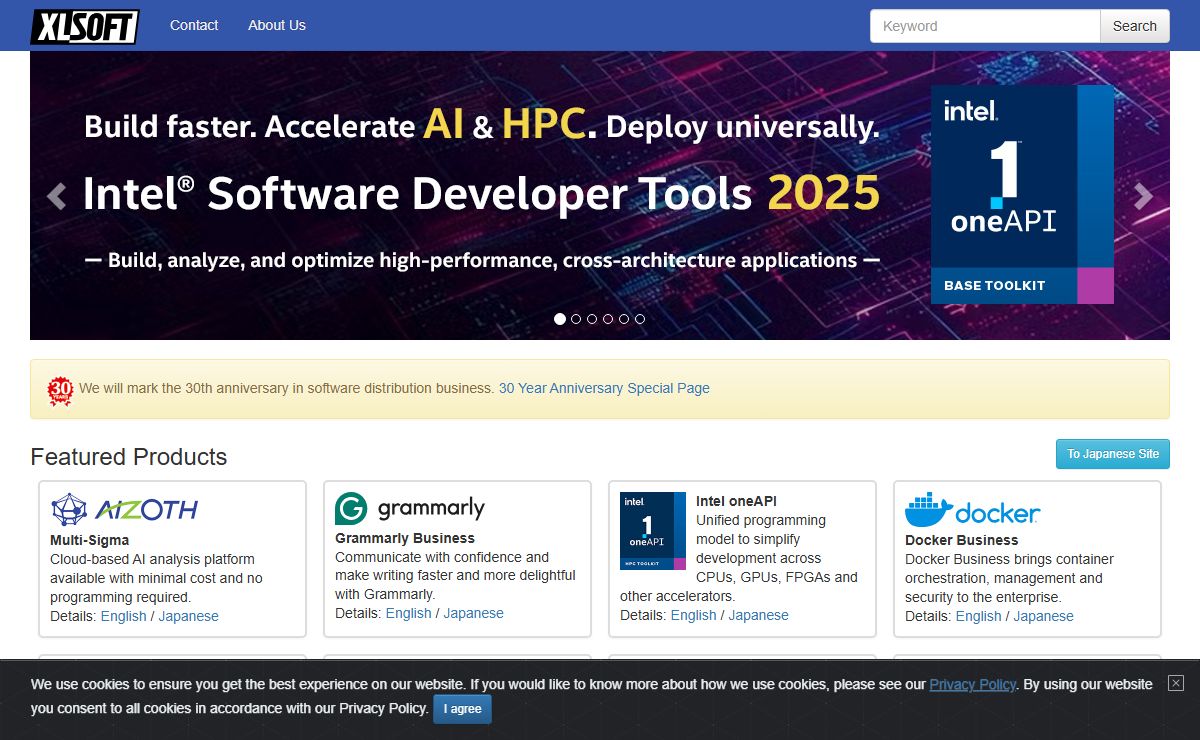
Task: Open the Contact page
Action: click(194, 25)
